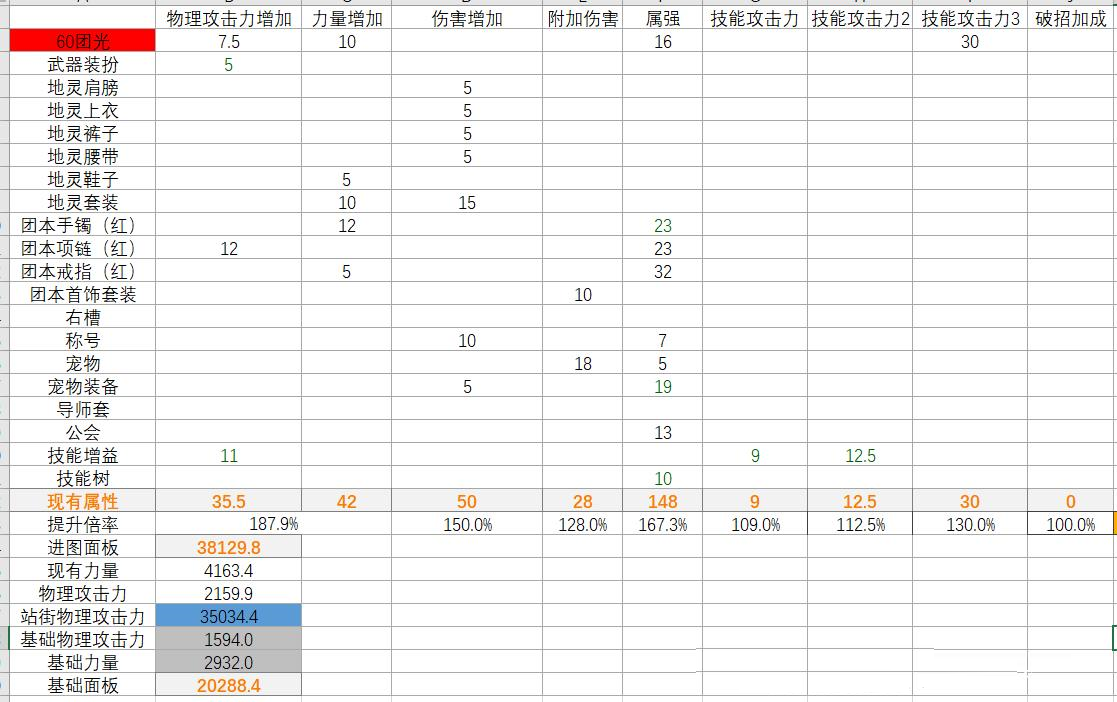Click the 167.3% cell under 属强
Image resolution: width=1117 pixels, height=702 pixels.
pyautogui.click(x=662, y=524)
